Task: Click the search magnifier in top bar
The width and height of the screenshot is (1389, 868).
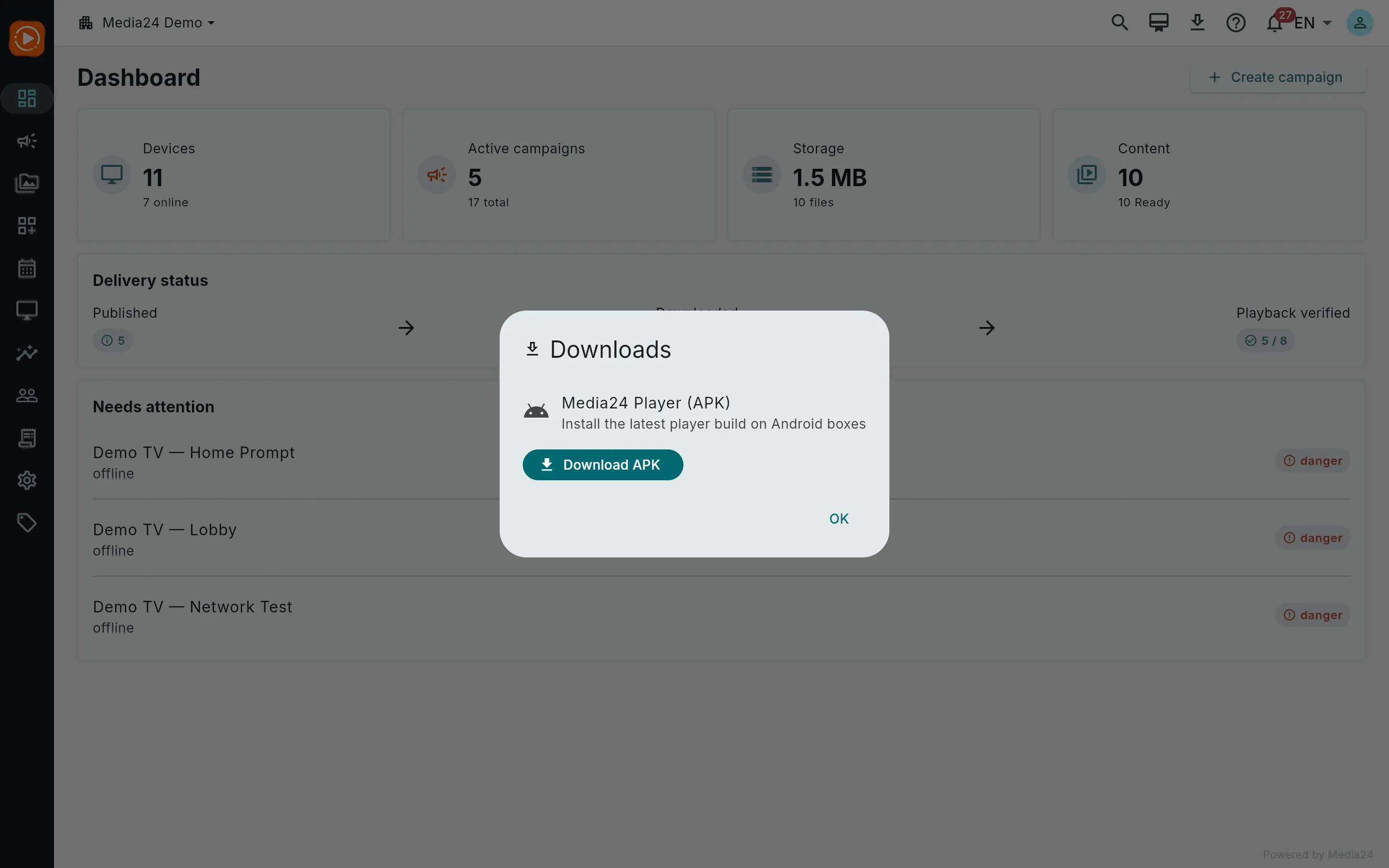Action: coord(1119,23)
